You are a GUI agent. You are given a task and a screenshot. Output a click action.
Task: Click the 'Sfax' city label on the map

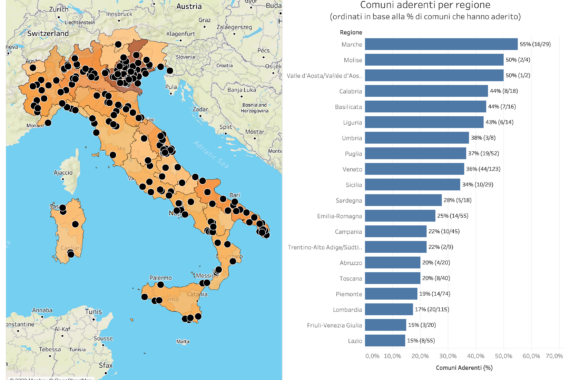tap(106, 365)
